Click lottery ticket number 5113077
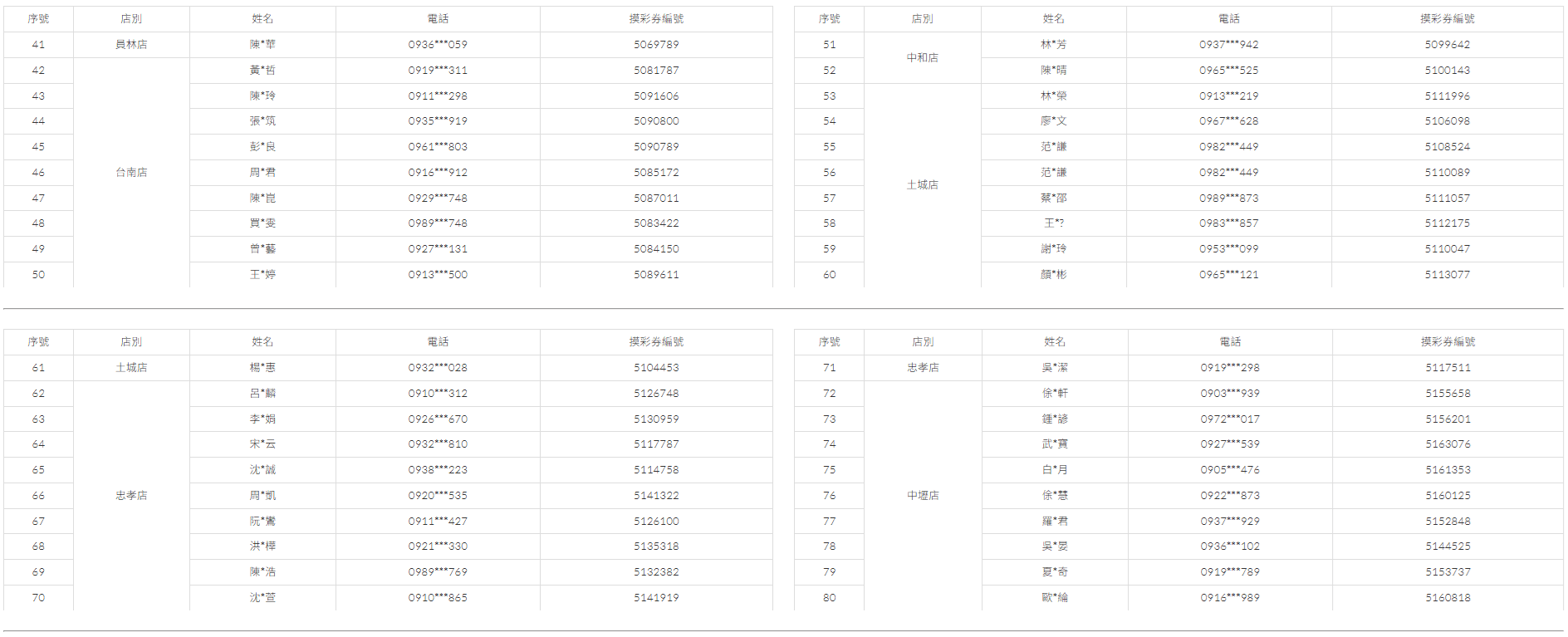 pos(1447,275)
